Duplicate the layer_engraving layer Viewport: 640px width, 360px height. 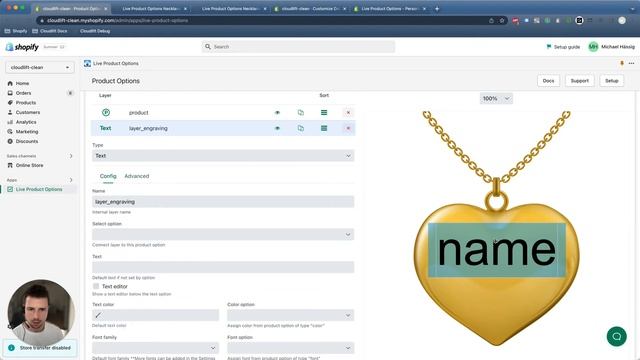(x=301, y=128)
